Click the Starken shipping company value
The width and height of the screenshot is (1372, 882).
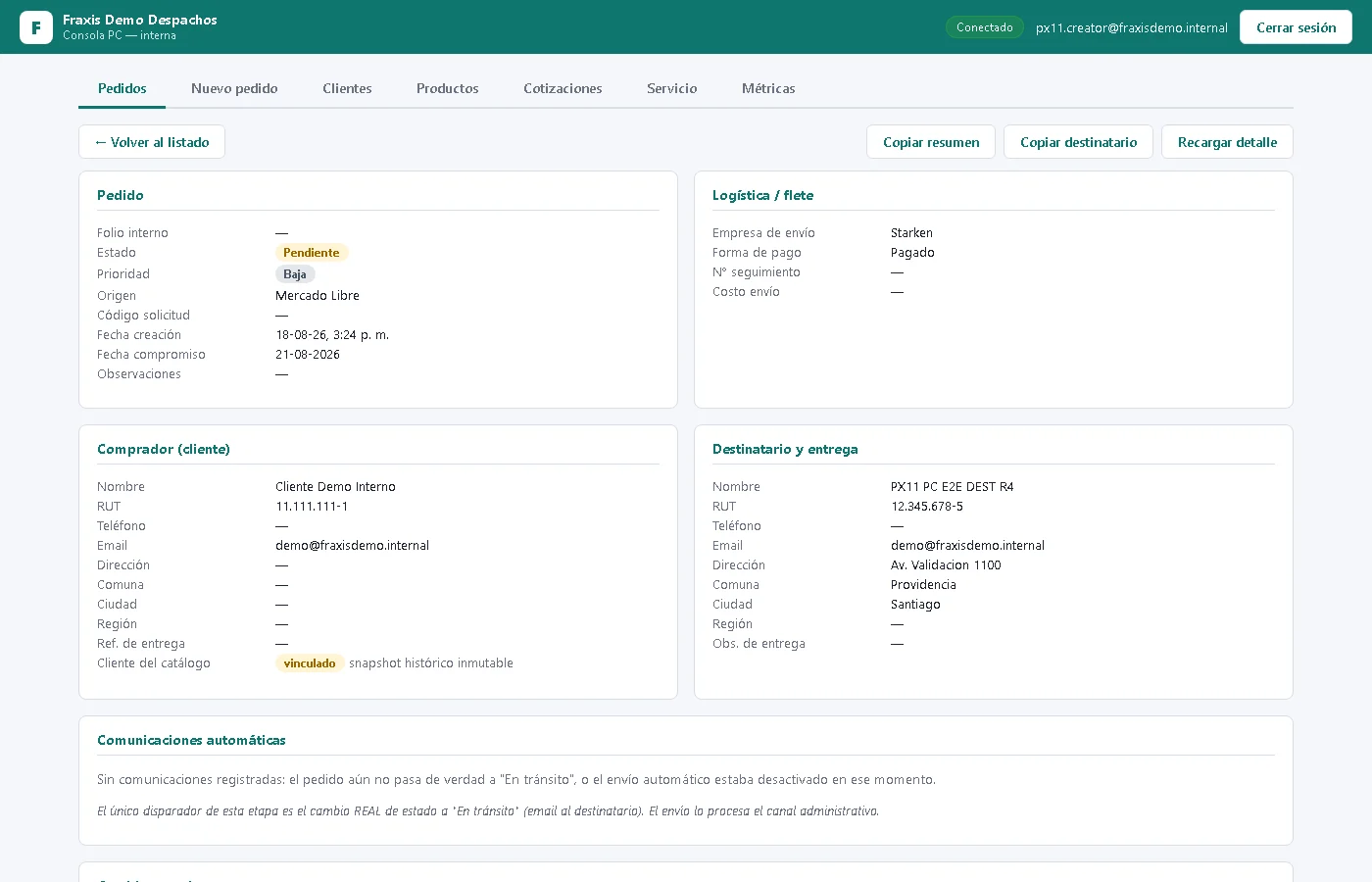pos(911,233)
